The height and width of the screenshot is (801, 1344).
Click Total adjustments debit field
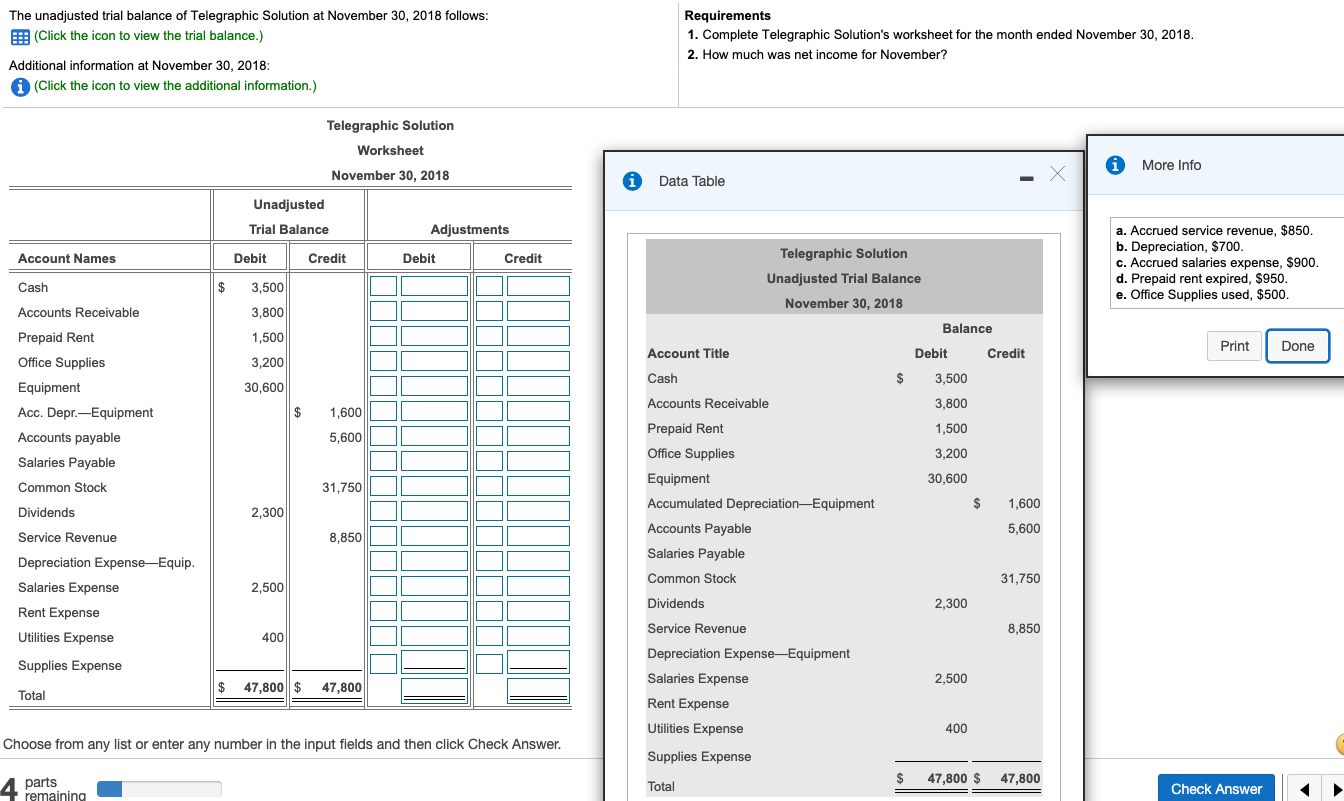[x=435, y=690]
